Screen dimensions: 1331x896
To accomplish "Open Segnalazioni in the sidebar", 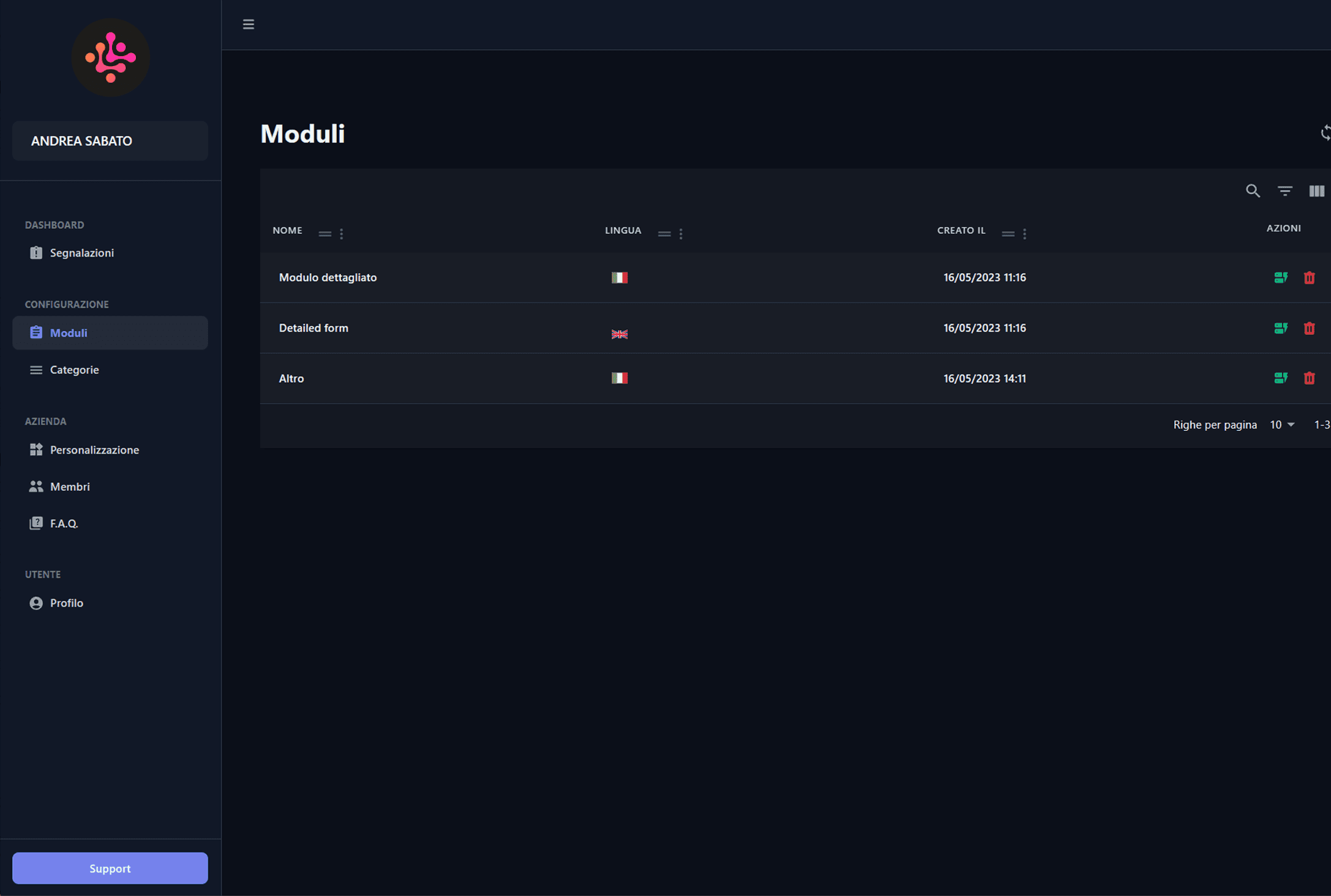I will [110, 253].
